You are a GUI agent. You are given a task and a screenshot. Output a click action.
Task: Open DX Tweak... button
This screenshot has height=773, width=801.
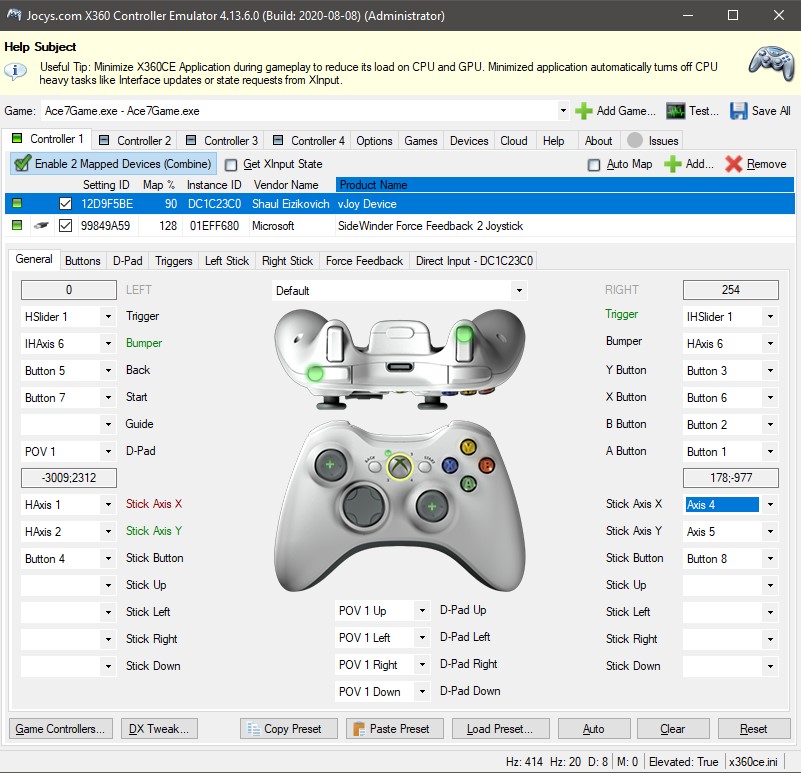point(159,729)
